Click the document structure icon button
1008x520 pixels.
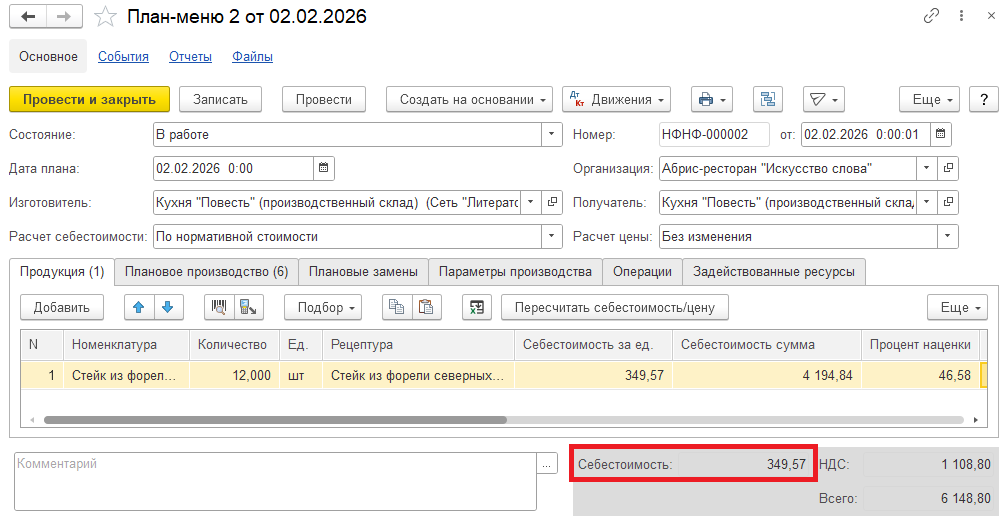pos(768,100)
